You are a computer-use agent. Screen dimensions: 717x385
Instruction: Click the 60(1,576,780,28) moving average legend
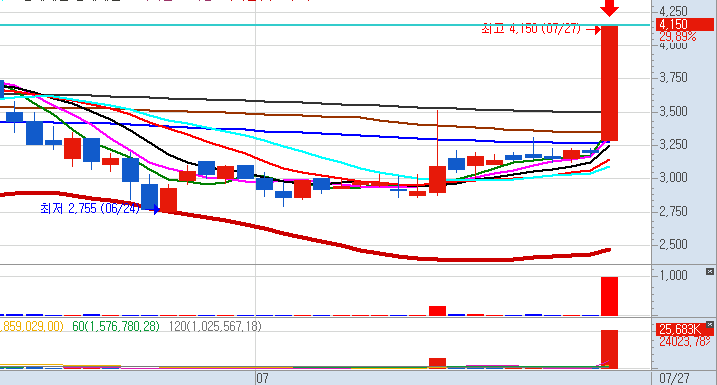pyautogui.click(x=116, y=326)
